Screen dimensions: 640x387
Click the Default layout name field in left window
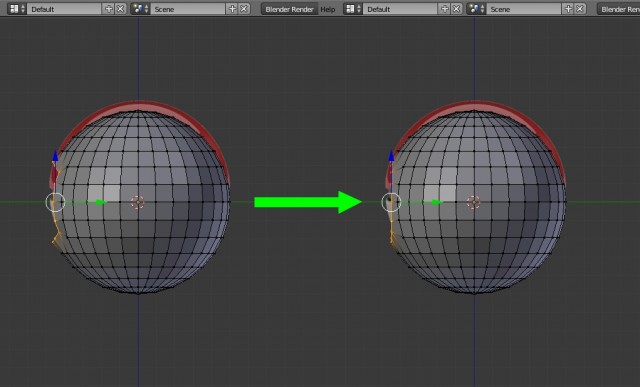pyautogui.click(x=65, y=9)
